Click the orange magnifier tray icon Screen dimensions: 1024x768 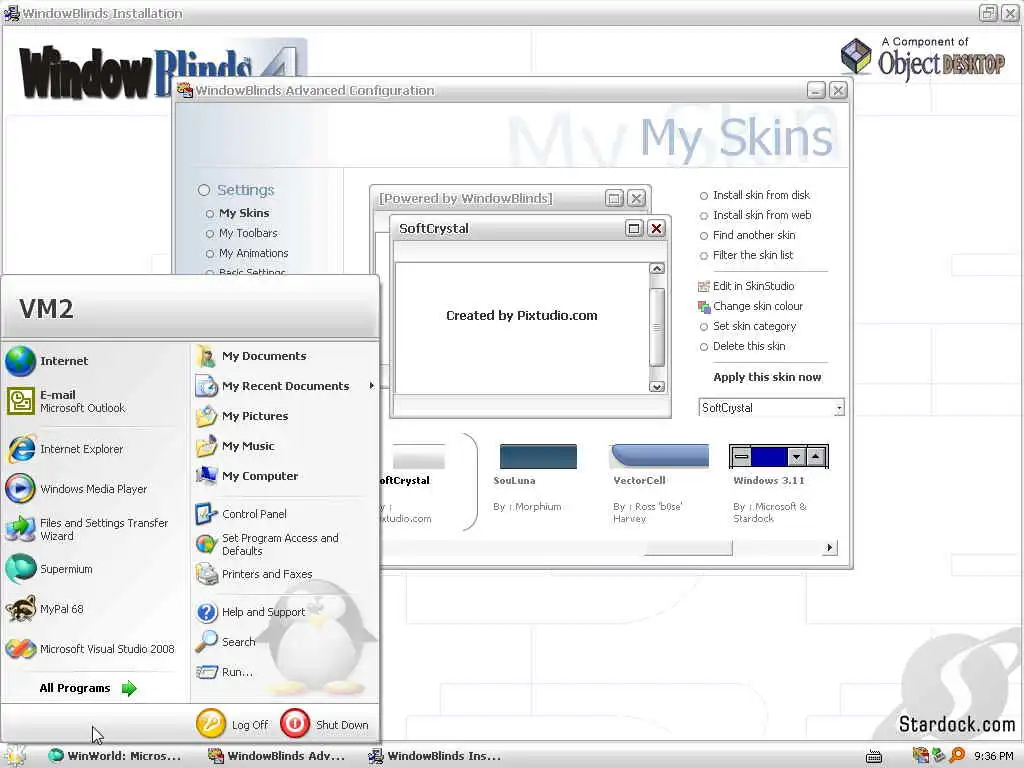click(x=957, y=756)
